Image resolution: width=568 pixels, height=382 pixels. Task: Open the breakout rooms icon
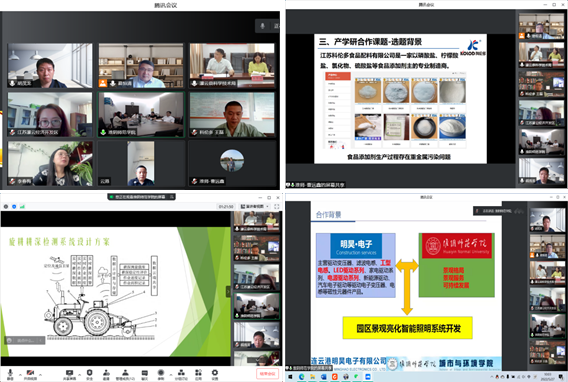point(181,374)
